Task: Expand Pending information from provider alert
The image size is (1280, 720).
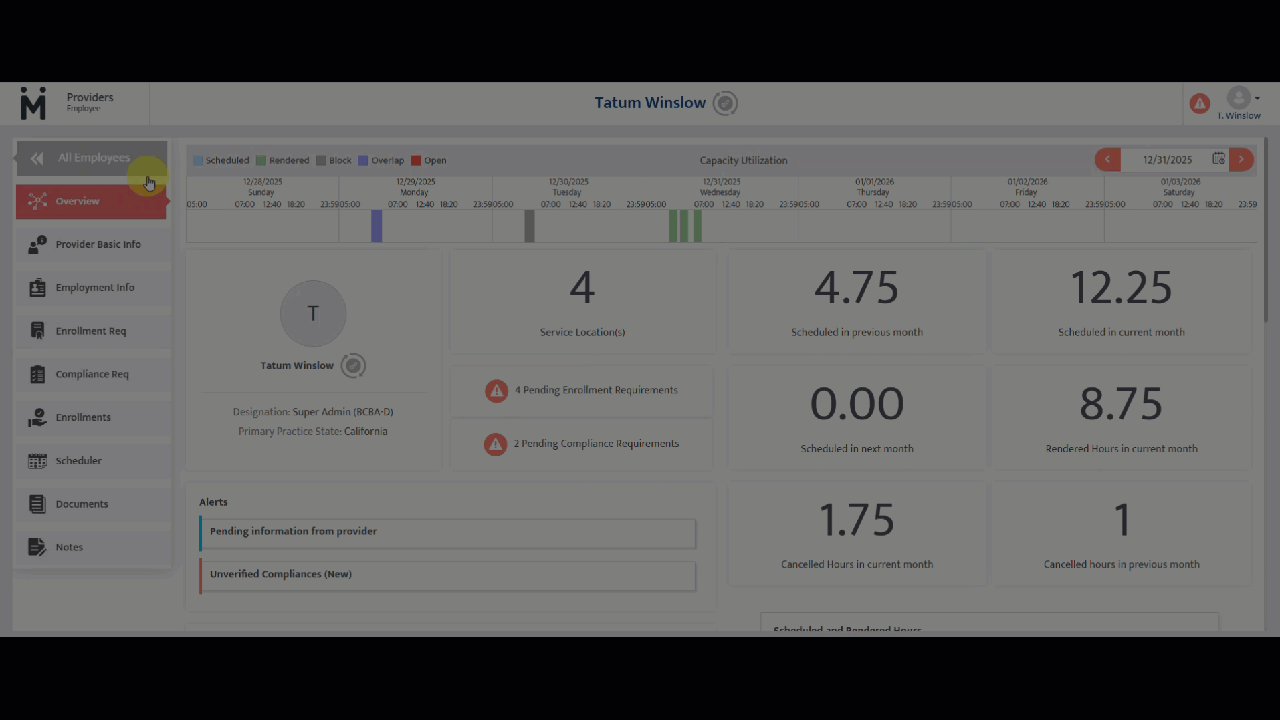Action: click(x=447, y=532)
